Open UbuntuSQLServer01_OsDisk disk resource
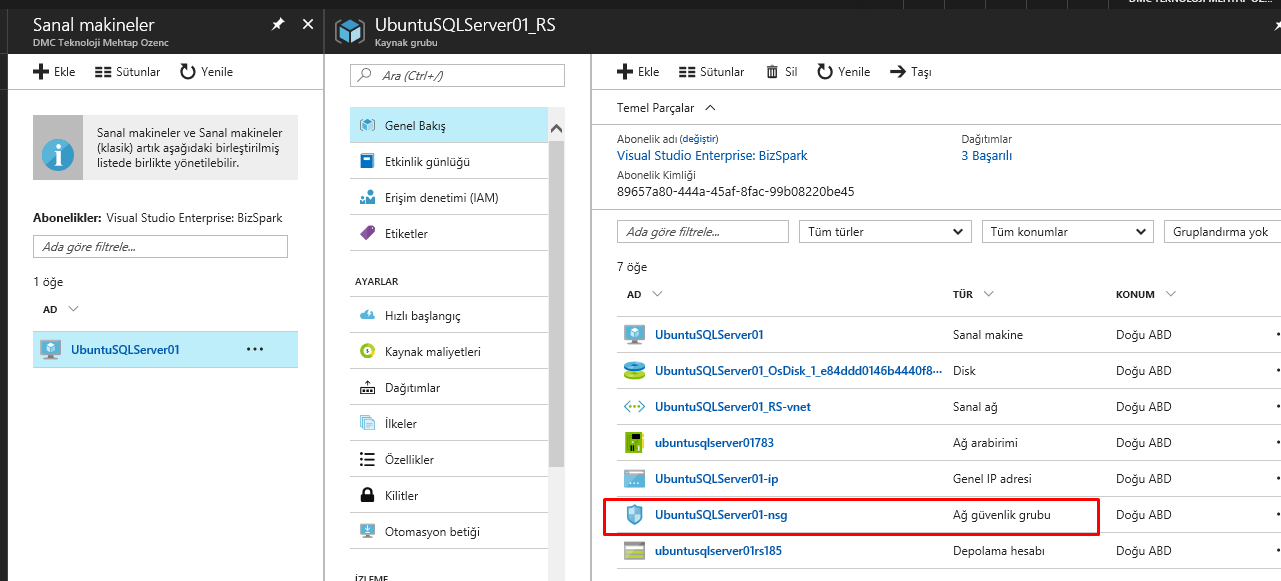1281x581 pixels. pyautogui.click(x=798, y=371)
